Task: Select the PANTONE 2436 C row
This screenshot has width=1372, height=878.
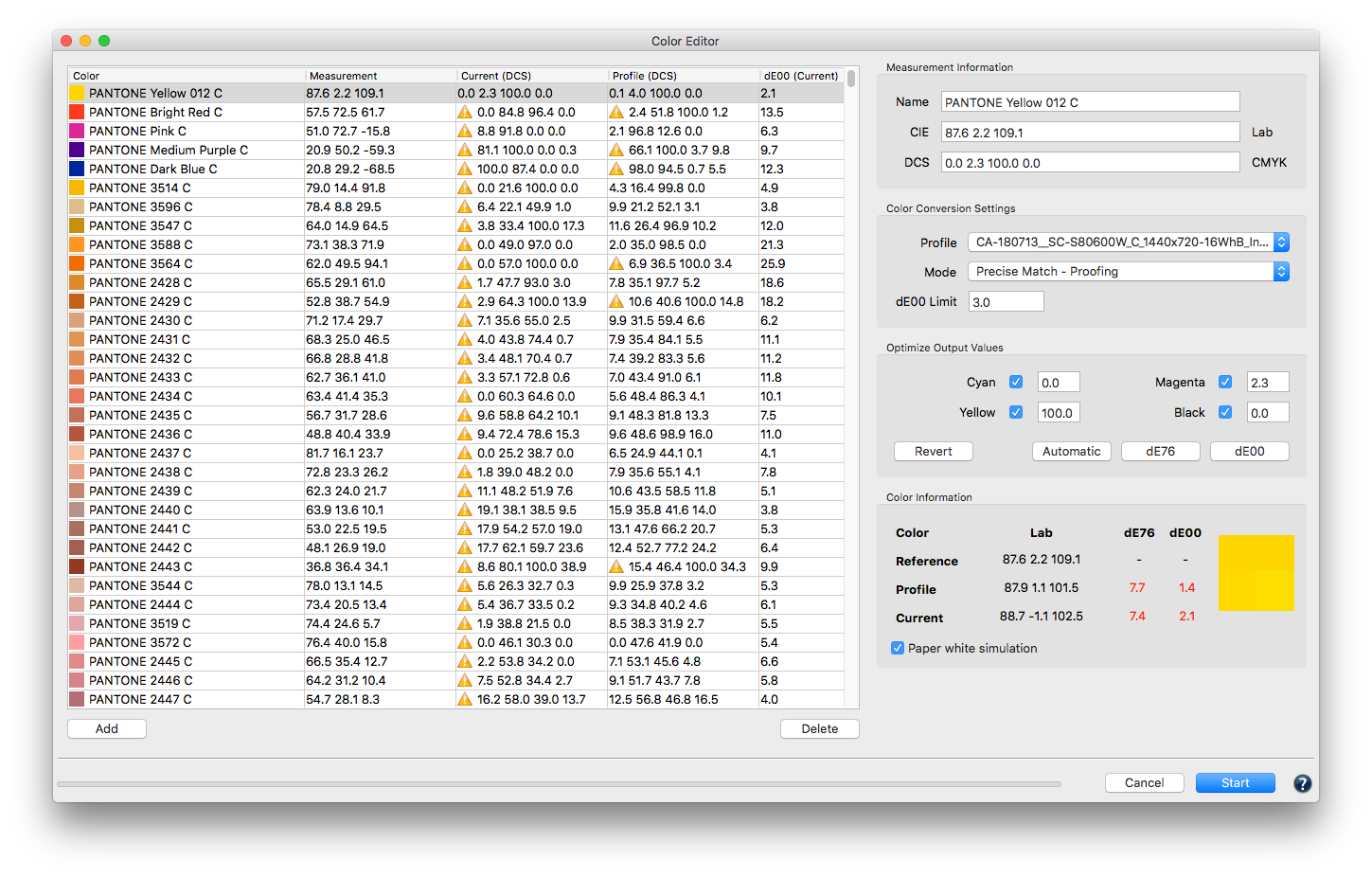Action: (x=455, y=434)
